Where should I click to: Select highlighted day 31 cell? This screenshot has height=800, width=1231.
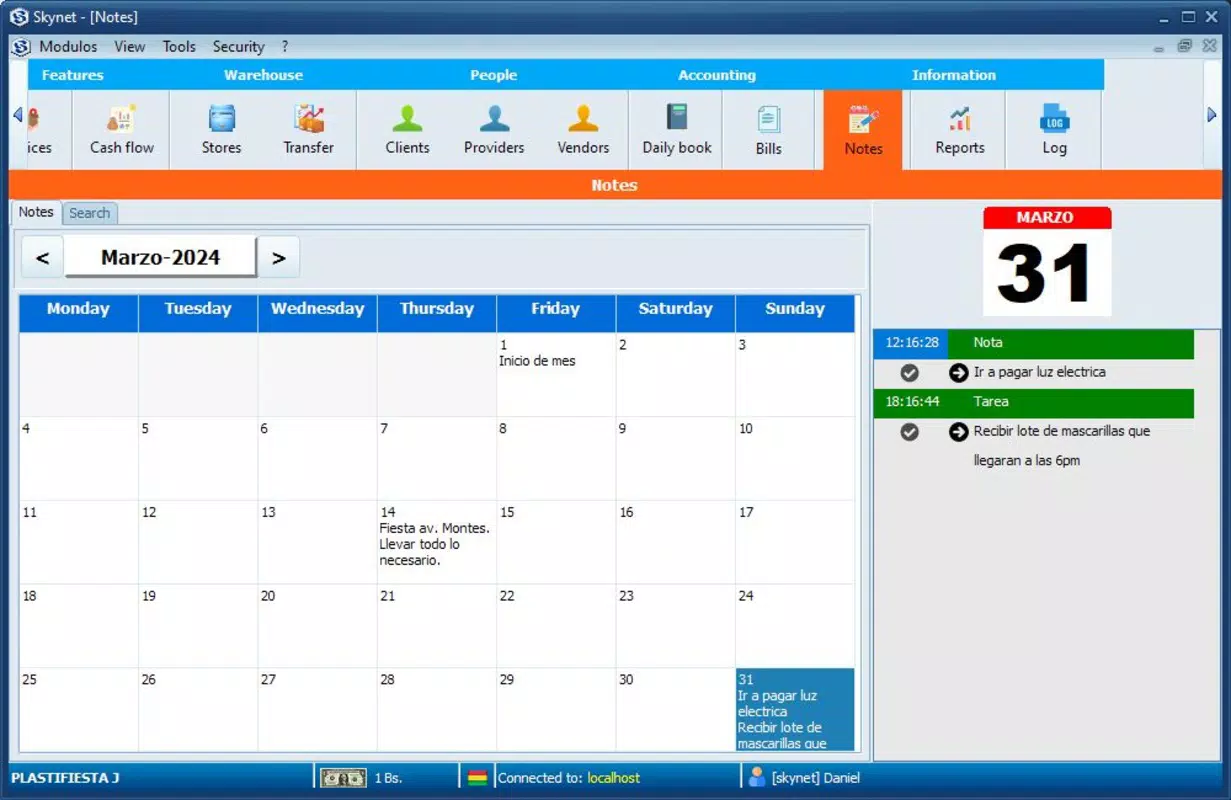(x=795, y=710)
